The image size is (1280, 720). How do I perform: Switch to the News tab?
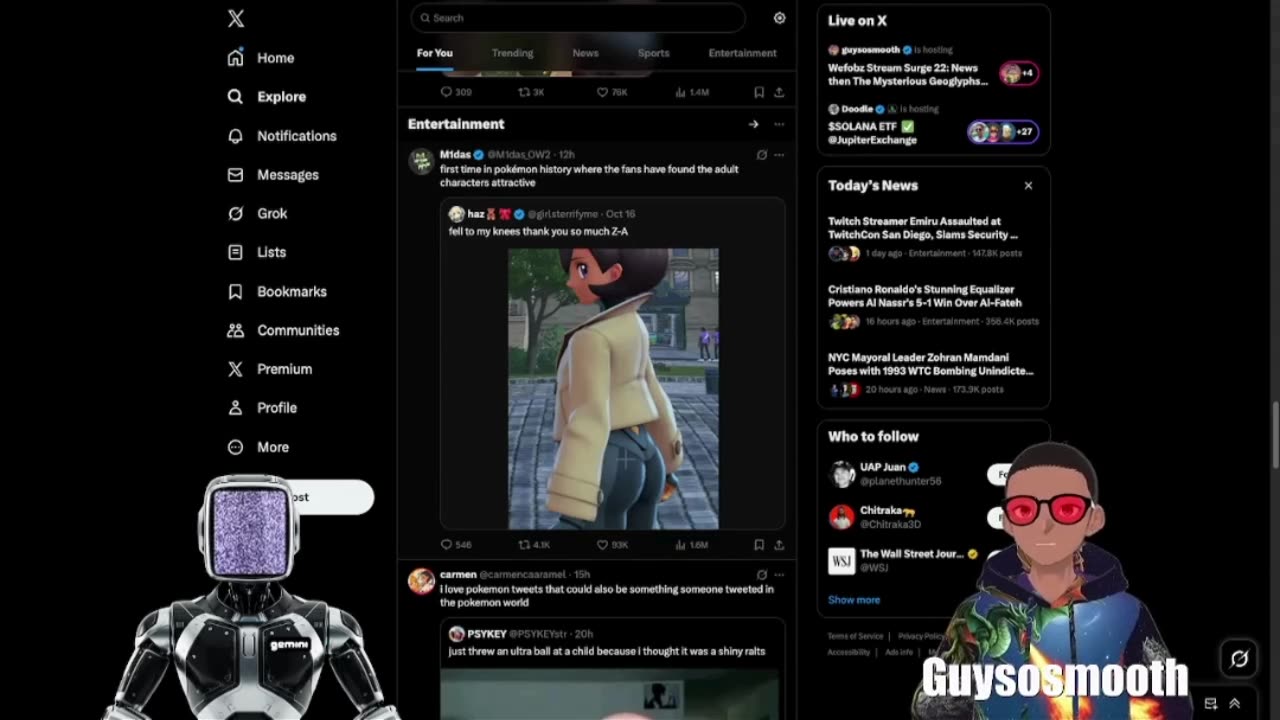[585, 53]
